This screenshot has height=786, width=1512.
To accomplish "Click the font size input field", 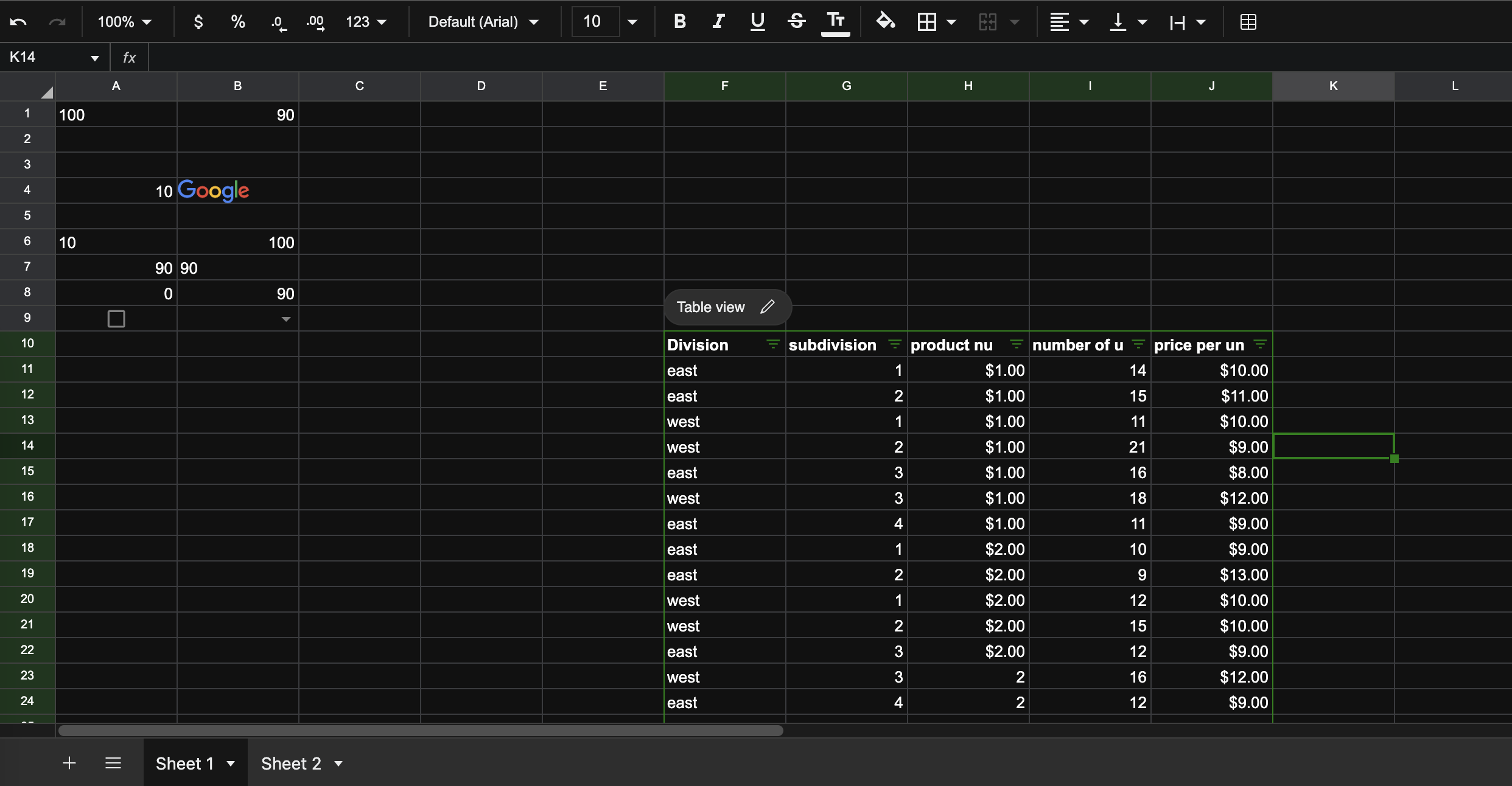I will click(x=595, y=22).
